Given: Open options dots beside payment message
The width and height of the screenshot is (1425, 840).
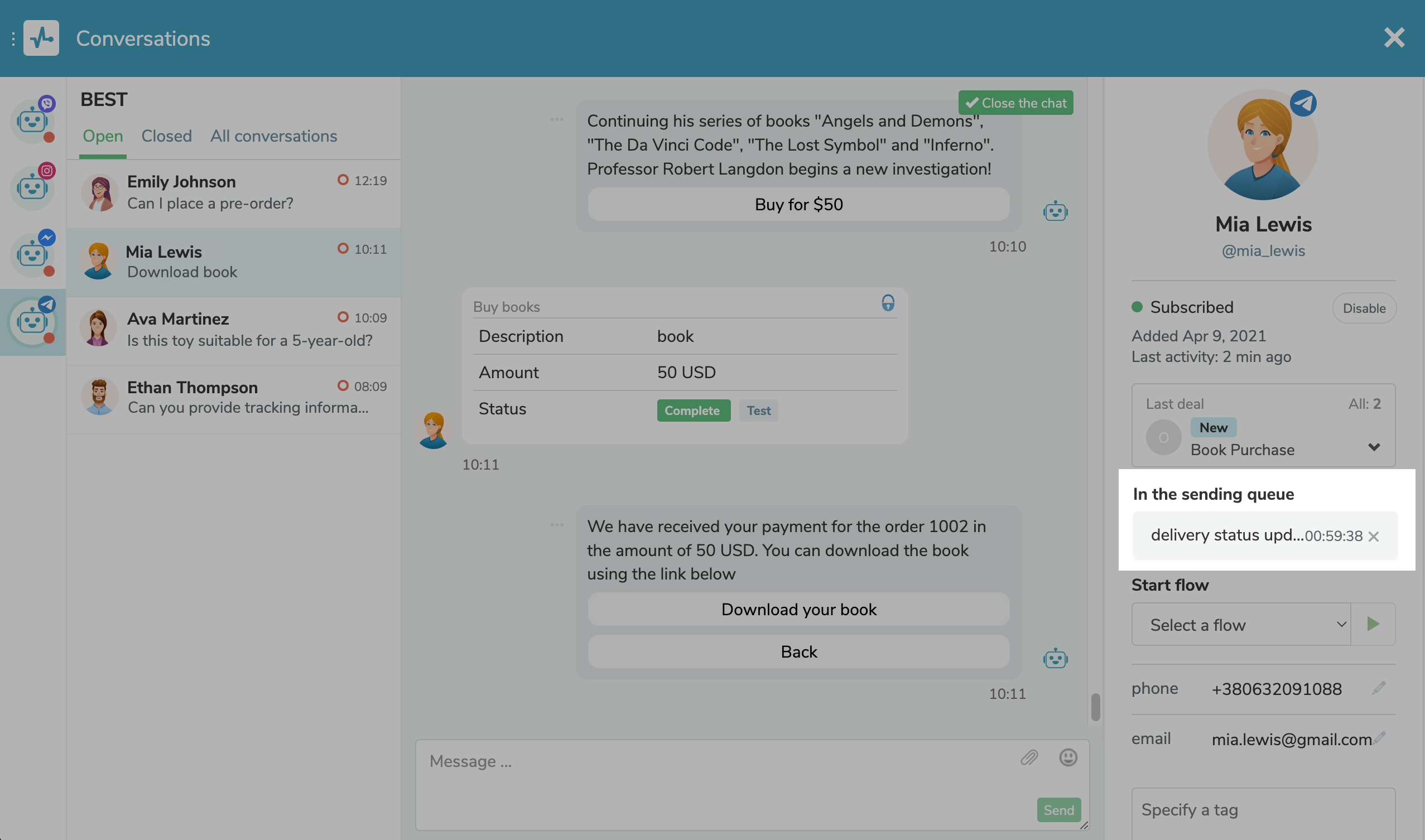Looking at the screenshot, I should (556, 525).
